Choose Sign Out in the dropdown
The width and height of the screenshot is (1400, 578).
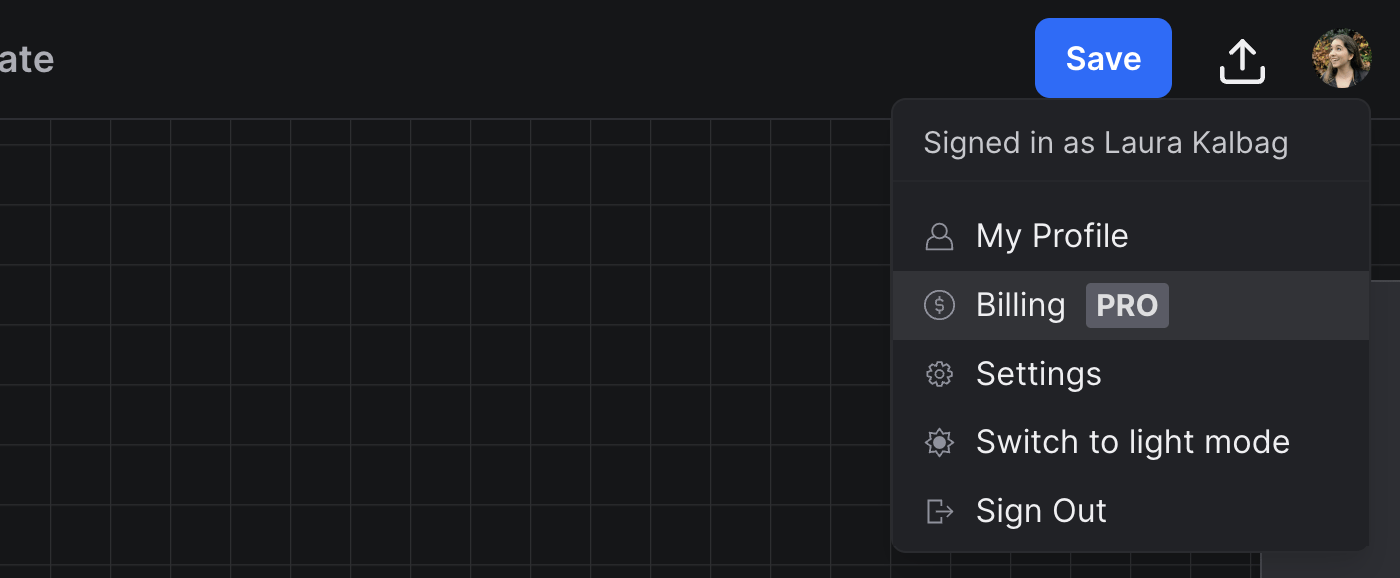1041,511
